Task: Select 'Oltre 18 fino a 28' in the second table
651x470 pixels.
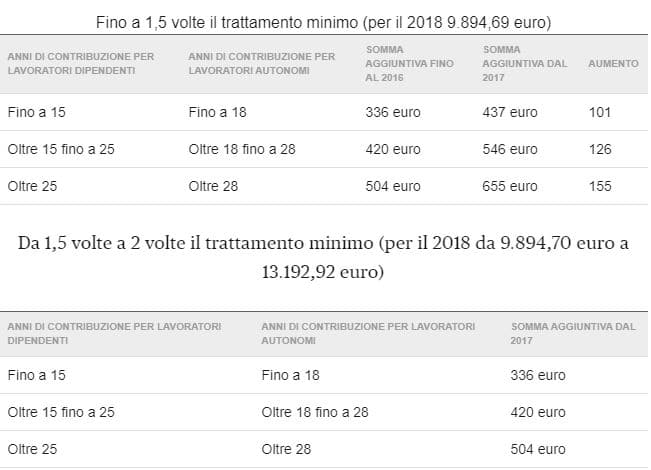Action: pyautogui.click(x=315, y=412)
